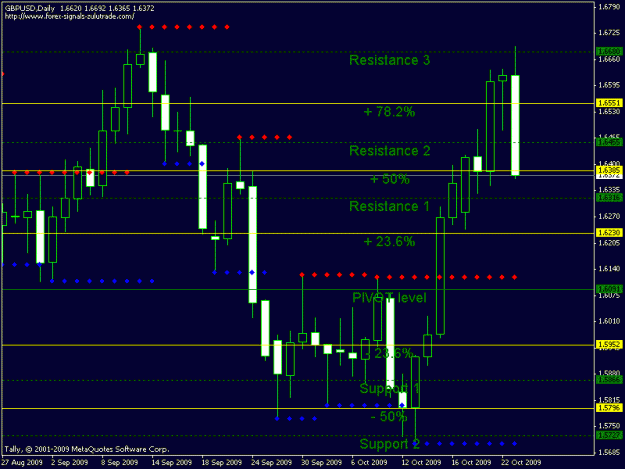This screenshot has height=469, width=625.
Task: Click the 14 Sep 2009 date label
Action: (x=172, y=462)
